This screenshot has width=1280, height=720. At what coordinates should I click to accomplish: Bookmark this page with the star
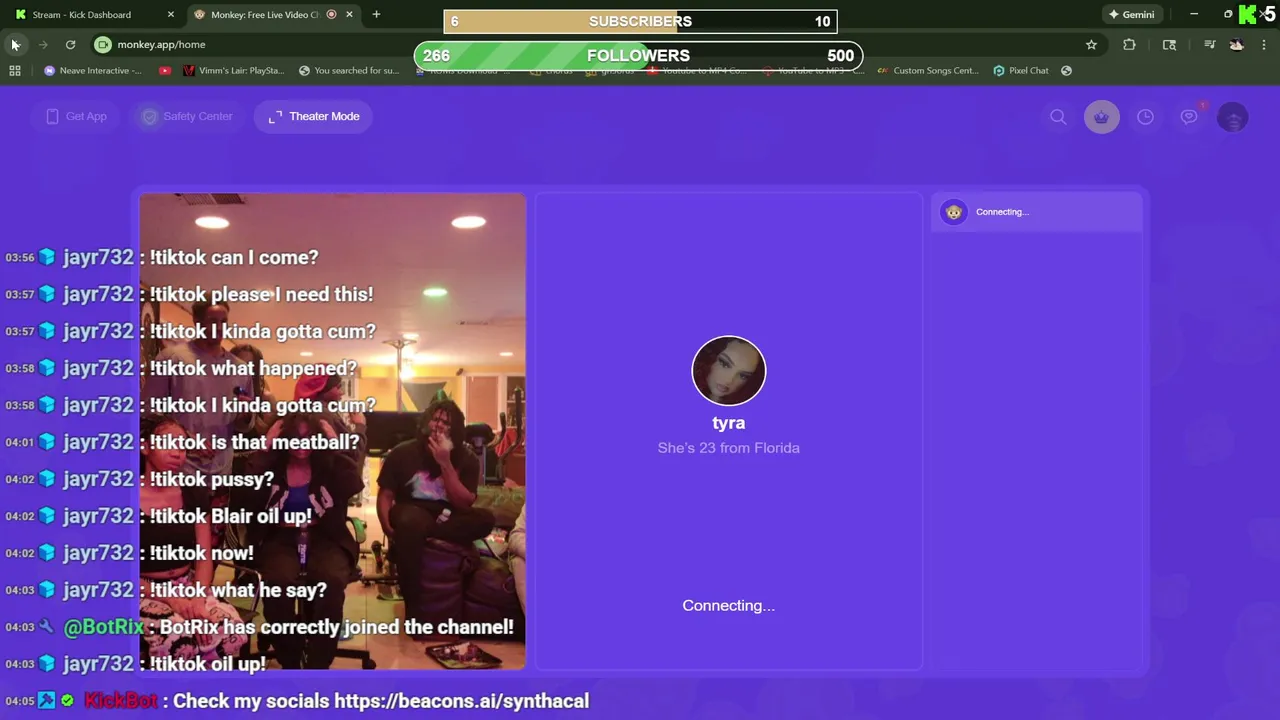pos(1091,44)
